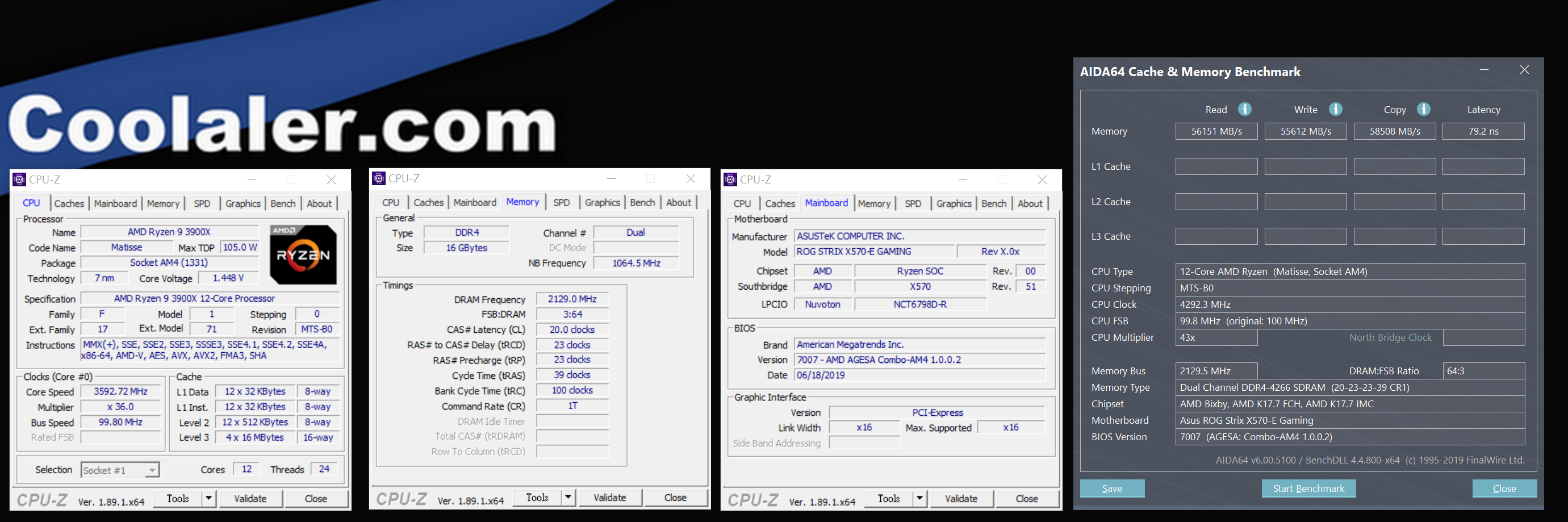
Task: Click the Tools button in the Mainboard CPU-Z window
Action: click(889, 498)
